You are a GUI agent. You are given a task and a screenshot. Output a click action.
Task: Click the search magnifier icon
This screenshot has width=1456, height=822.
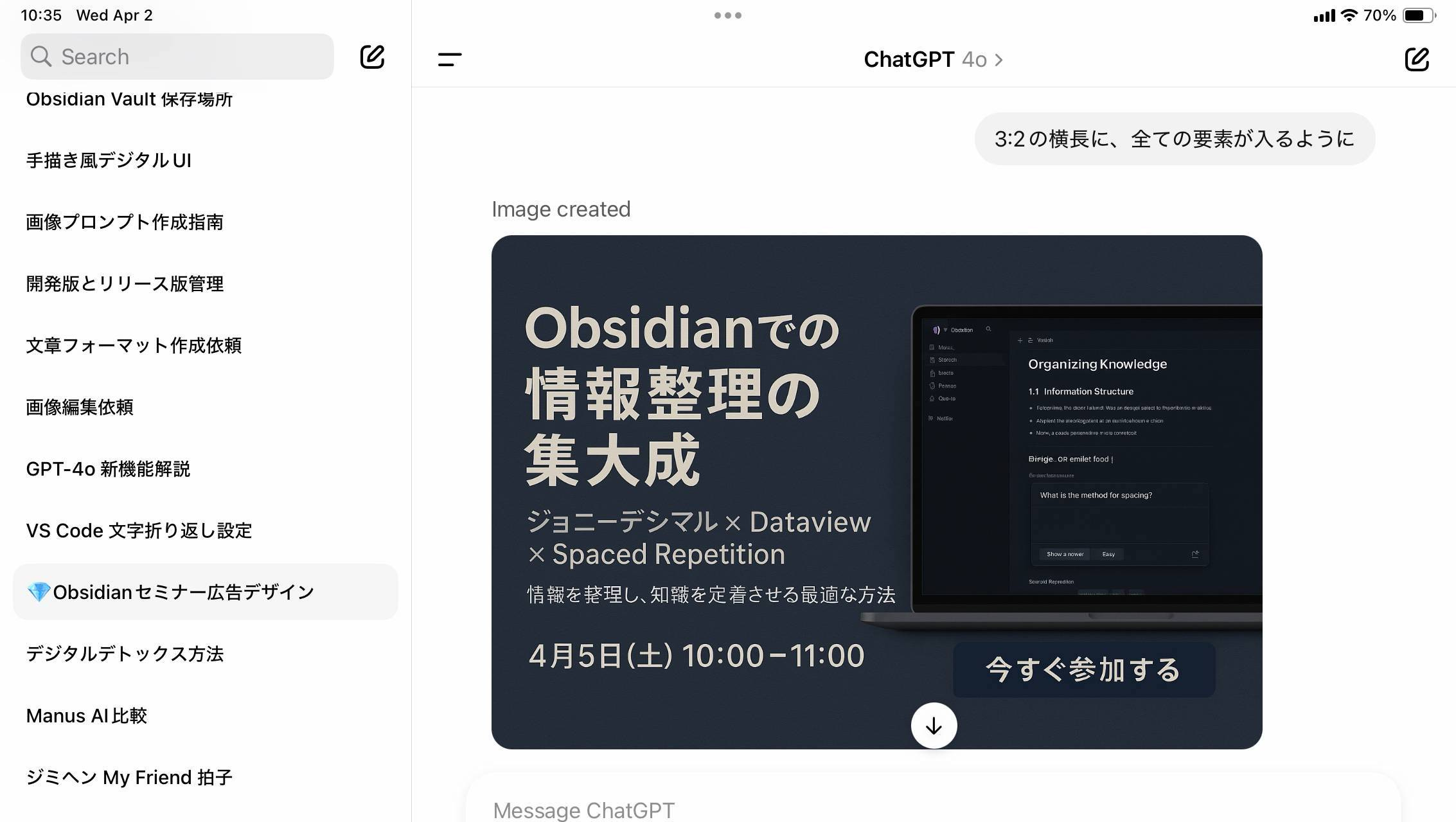(x=40, y=57)
